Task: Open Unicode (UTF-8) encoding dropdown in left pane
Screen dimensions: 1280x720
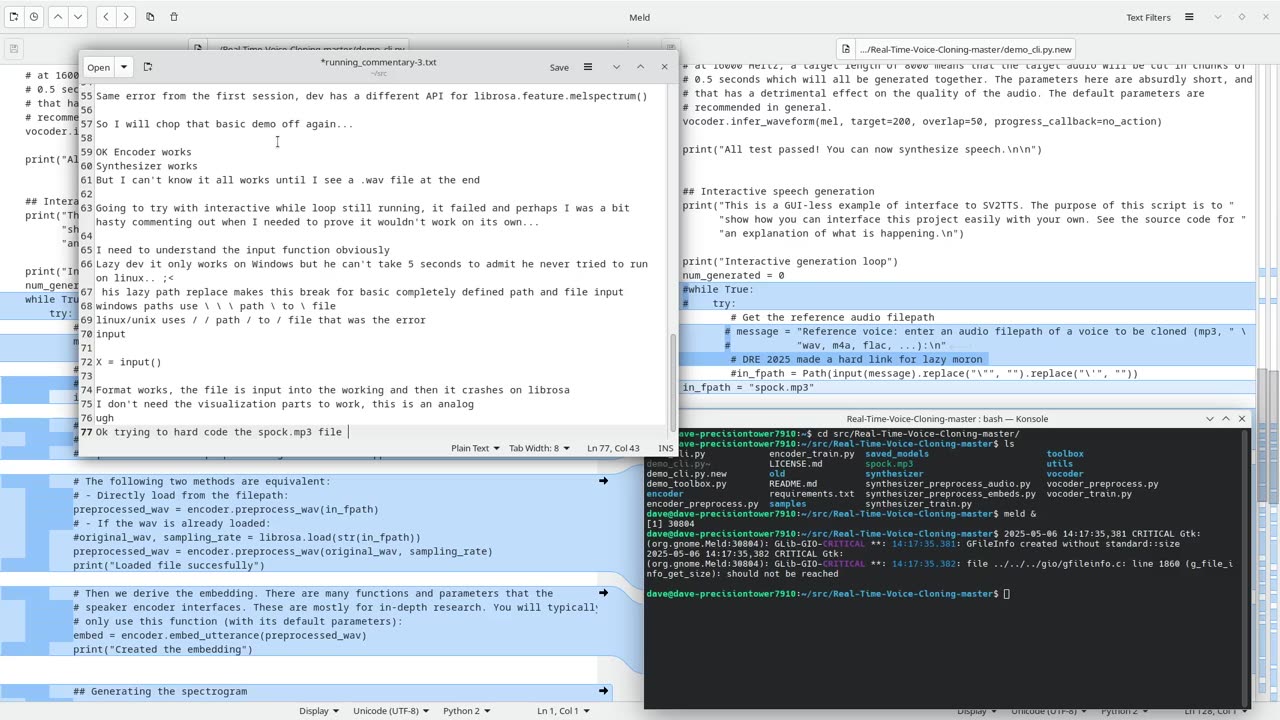Action: [391, 711]
